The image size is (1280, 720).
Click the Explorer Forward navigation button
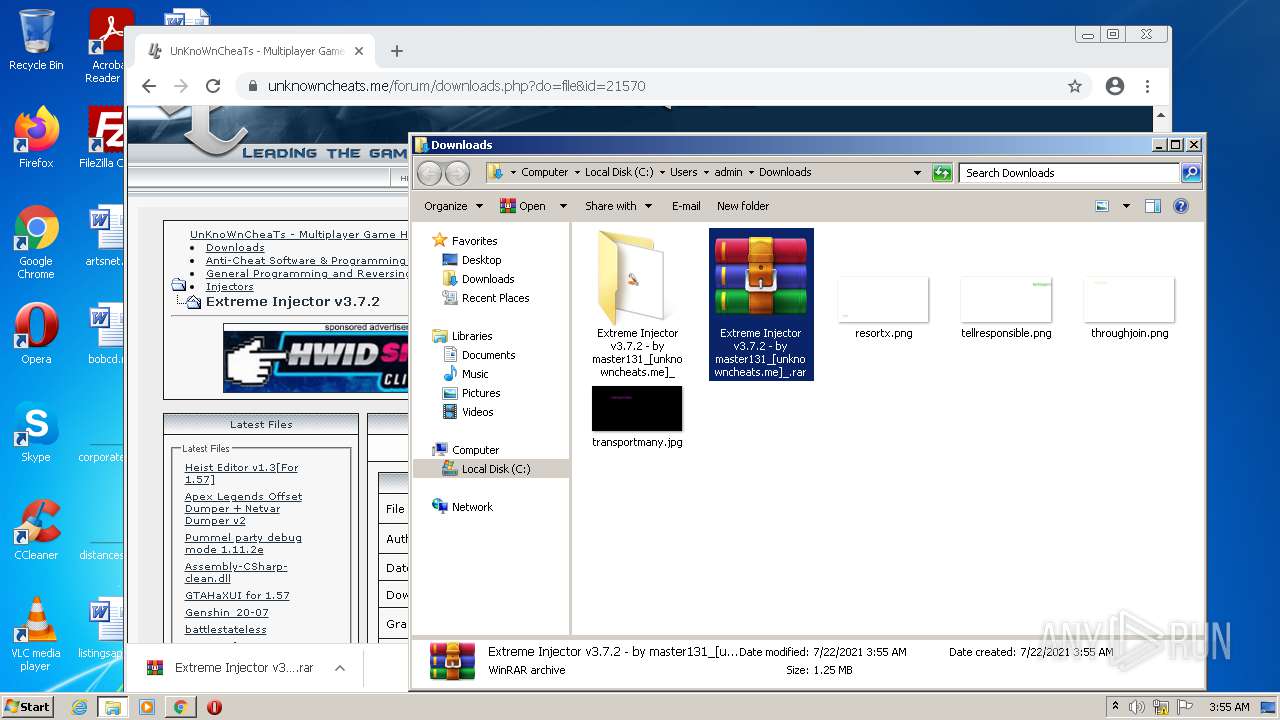click(457, 173)
